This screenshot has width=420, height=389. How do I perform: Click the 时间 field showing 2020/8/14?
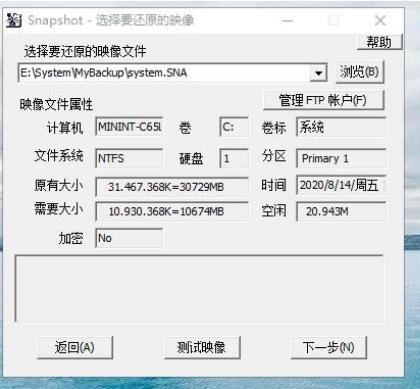click(341, 185)
